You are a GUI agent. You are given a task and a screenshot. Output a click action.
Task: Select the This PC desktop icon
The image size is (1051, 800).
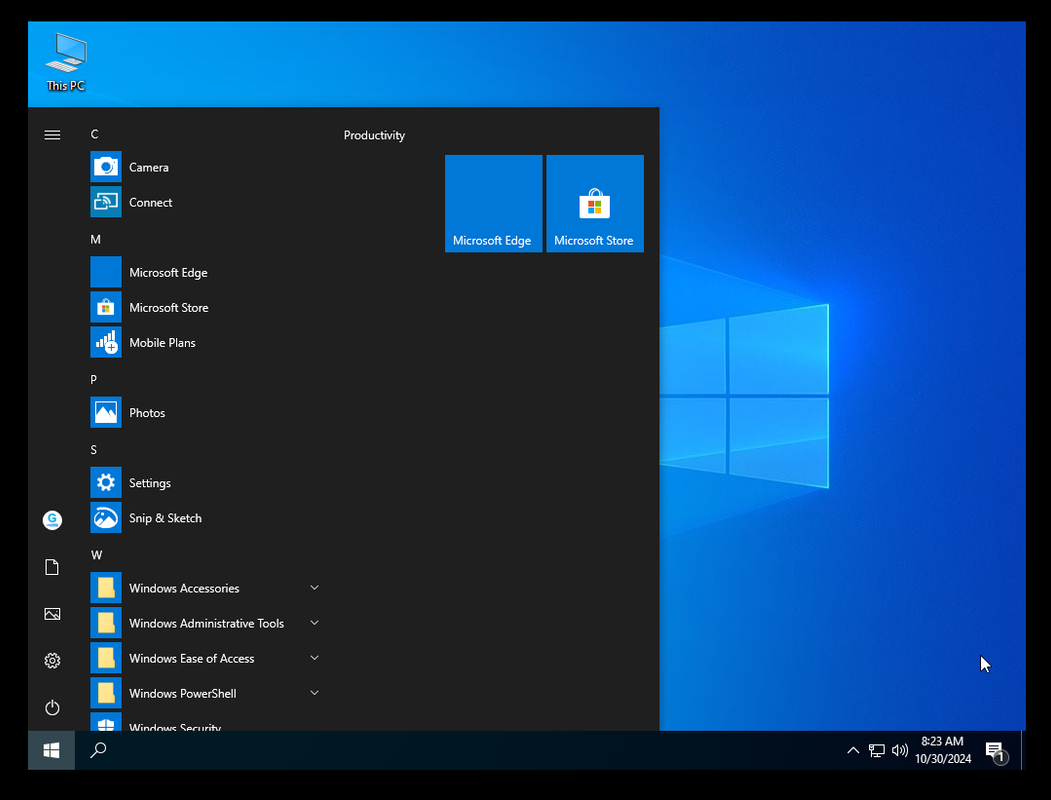coord(66,62)
